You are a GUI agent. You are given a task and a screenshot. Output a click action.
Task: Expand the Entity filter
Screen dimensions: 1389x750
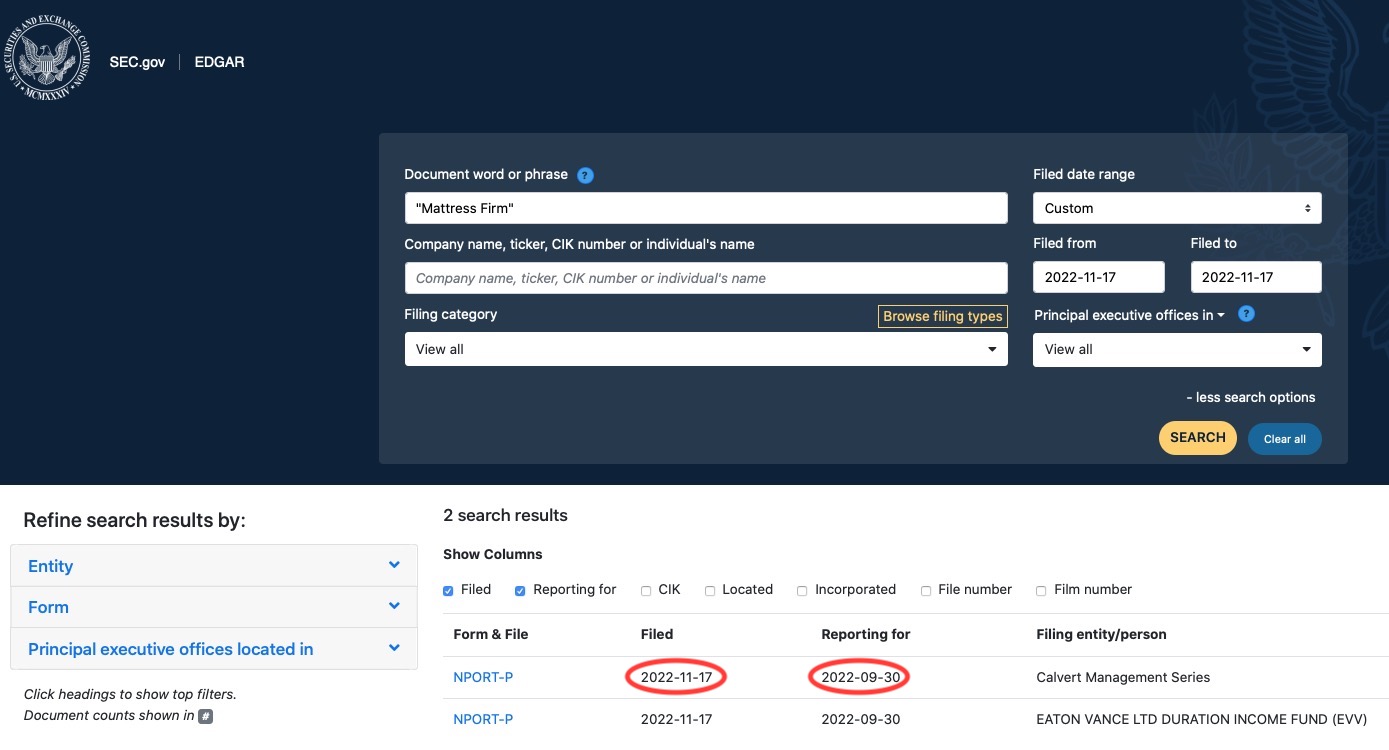point(214,566)
